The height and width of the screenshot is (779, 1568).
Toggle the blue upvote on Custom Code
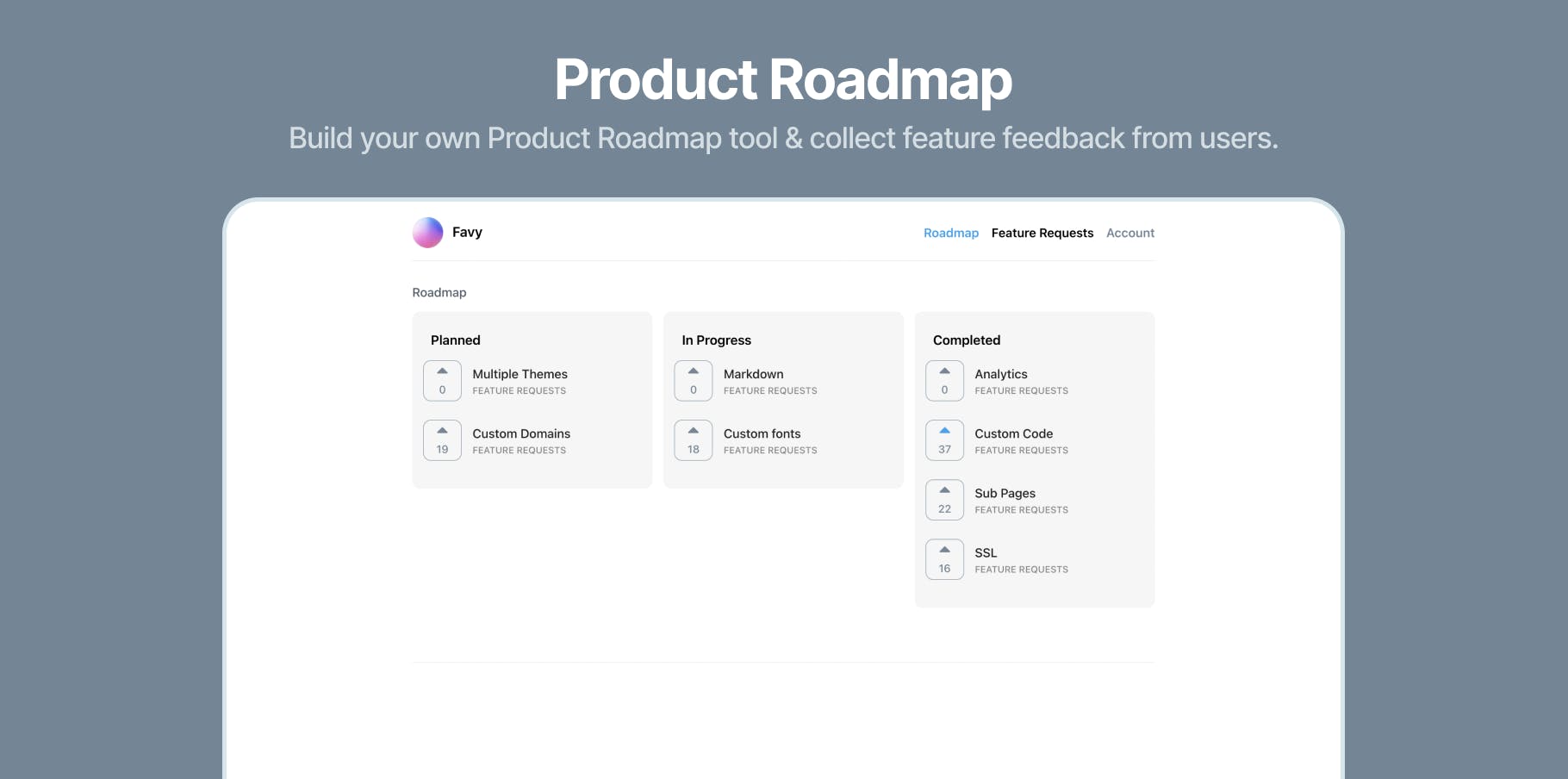[x=944, y=440]
